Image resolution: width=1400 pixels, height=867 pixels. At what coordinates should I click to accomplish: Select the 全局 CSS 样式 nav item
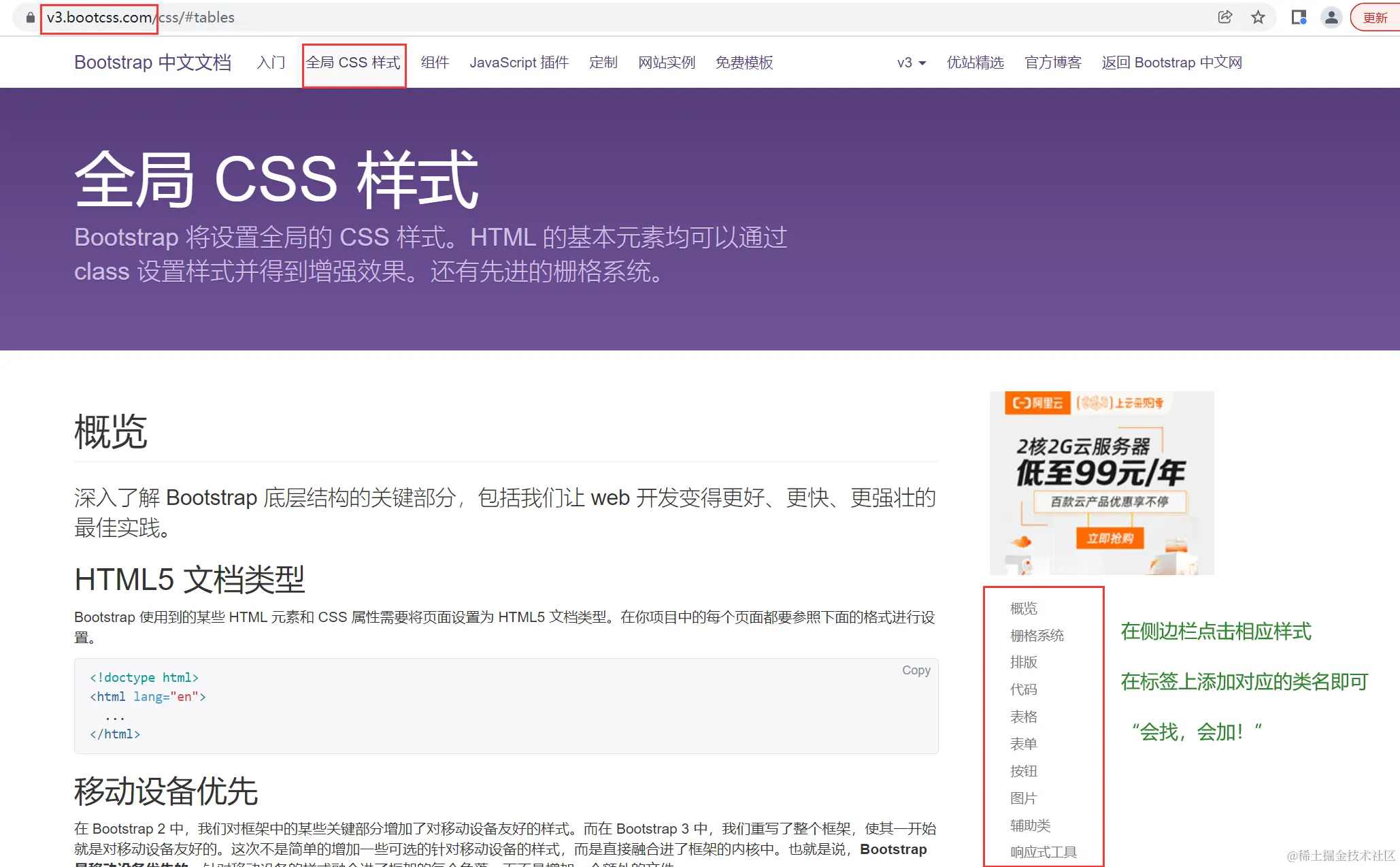[353, 63]
